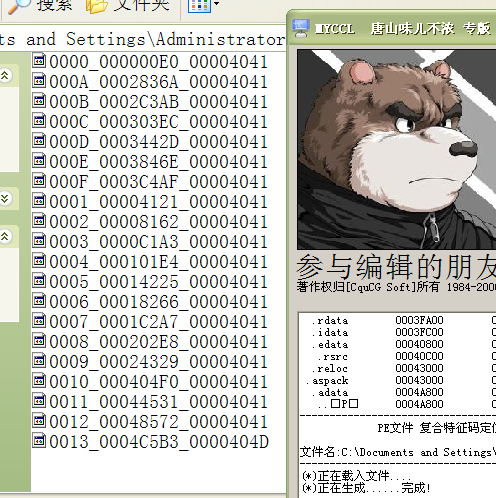Click file icon of 000F_0003C4AF_00004041
The width and height of the screenshot is (496, 498).
click(39, 180)
